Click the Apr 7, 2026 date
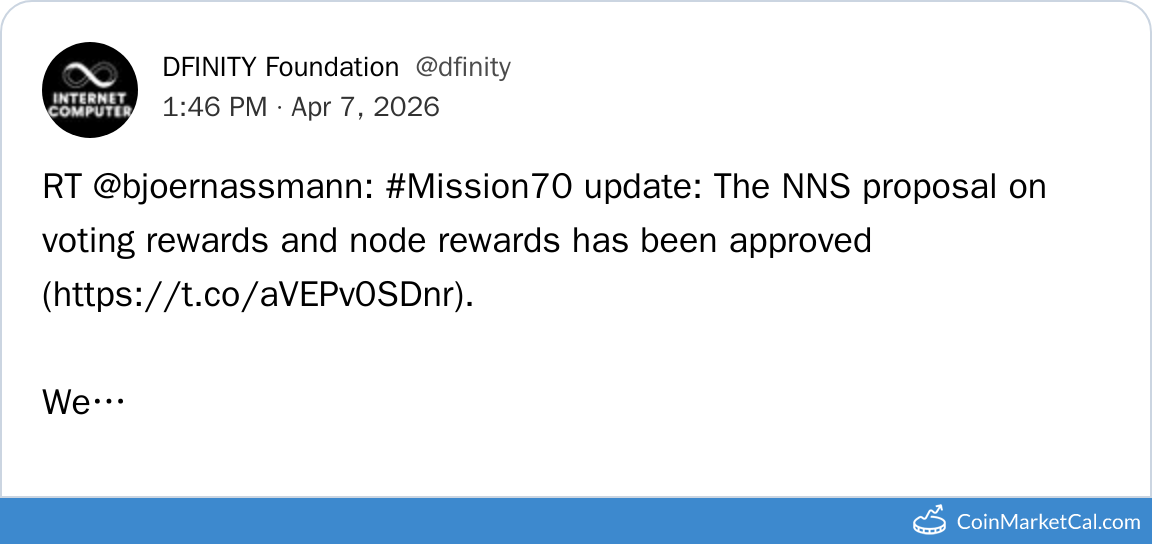The height and width of the screenshot is (544, 1152). tap(365, 107)
